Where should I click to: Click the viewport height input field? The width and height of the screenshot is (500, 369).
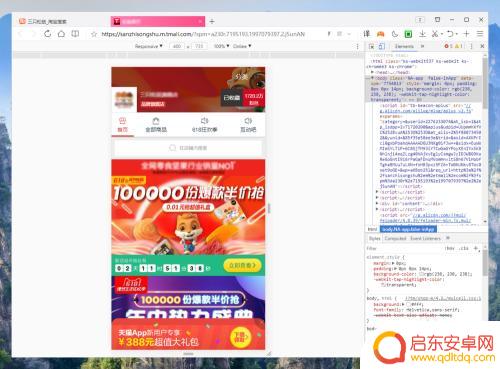199,46
